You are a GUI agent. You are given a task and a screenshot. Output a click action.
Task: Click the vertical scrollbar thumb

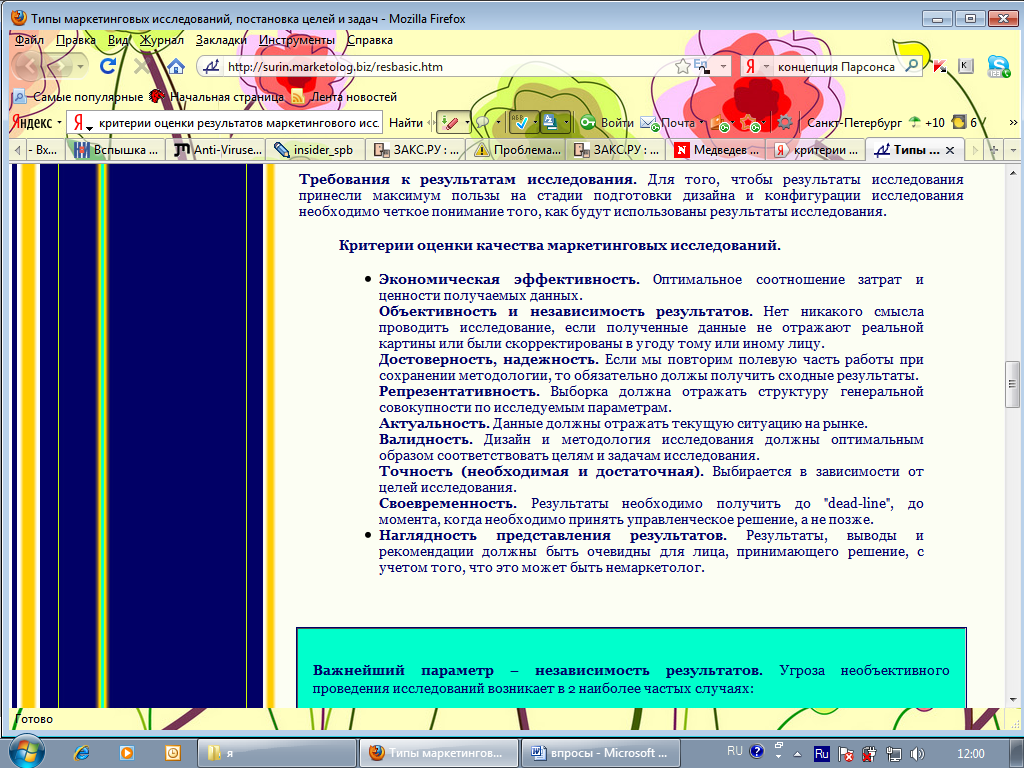pos(1012,384)
